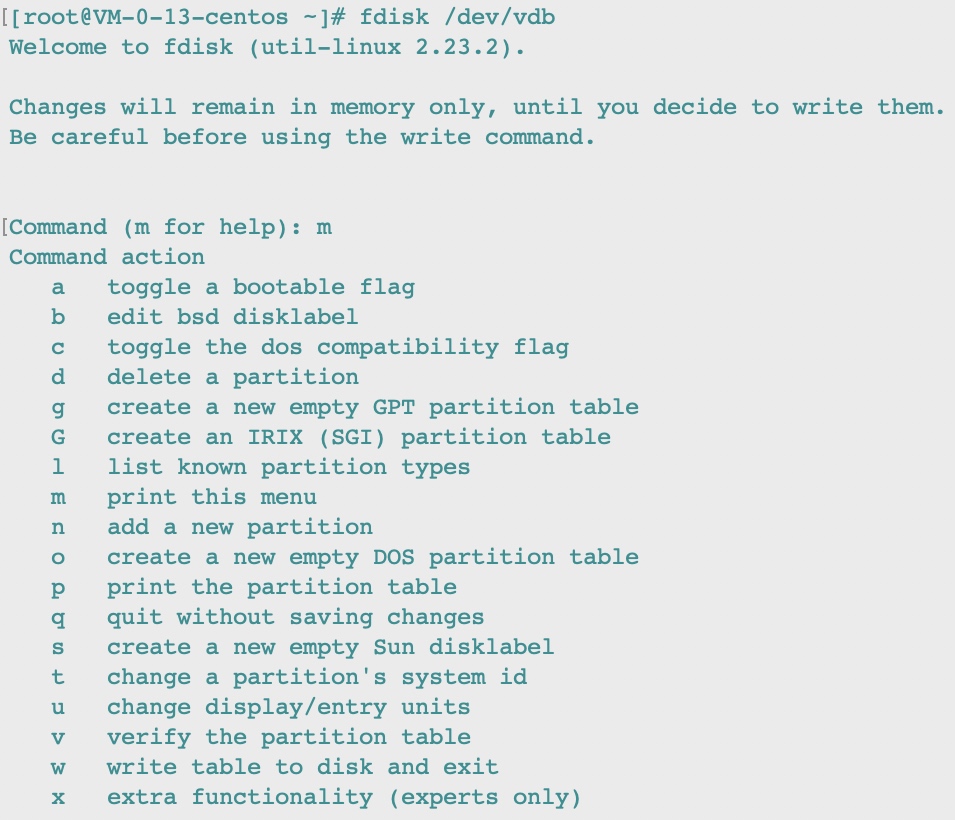Click the 'Command action' heading line
Viewport: 955px width, 820px height.
click(107, 257)
